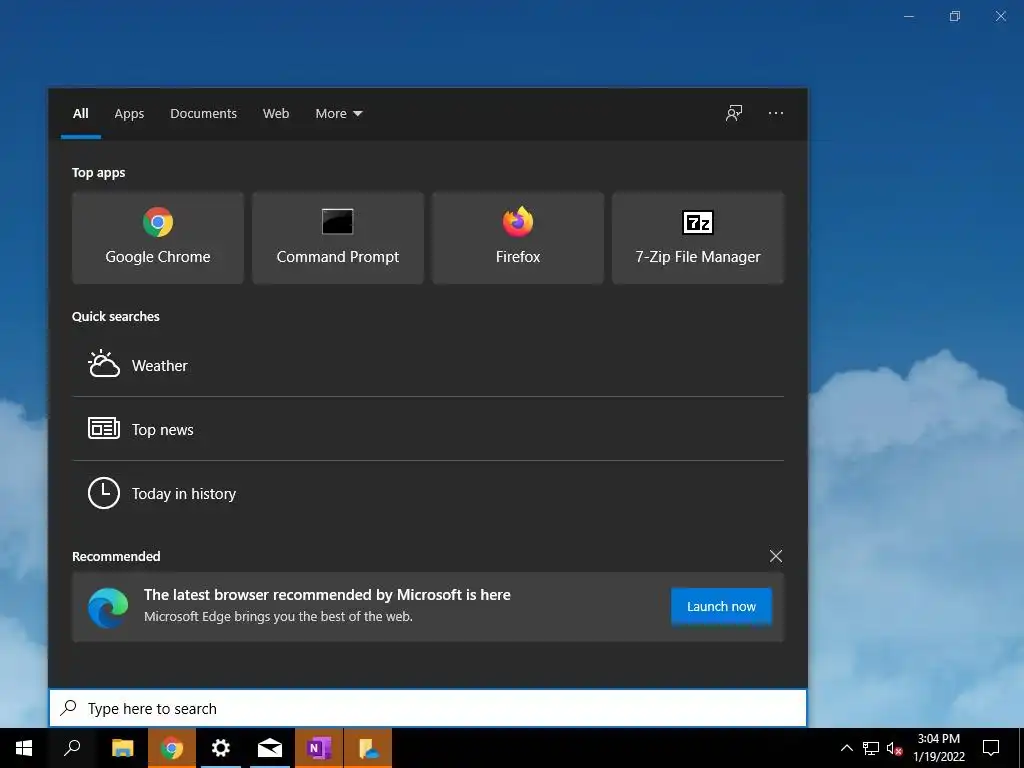Open the Mail app in the taskbar
This screenshot has height=768, width=1024.
pos(270,748)
